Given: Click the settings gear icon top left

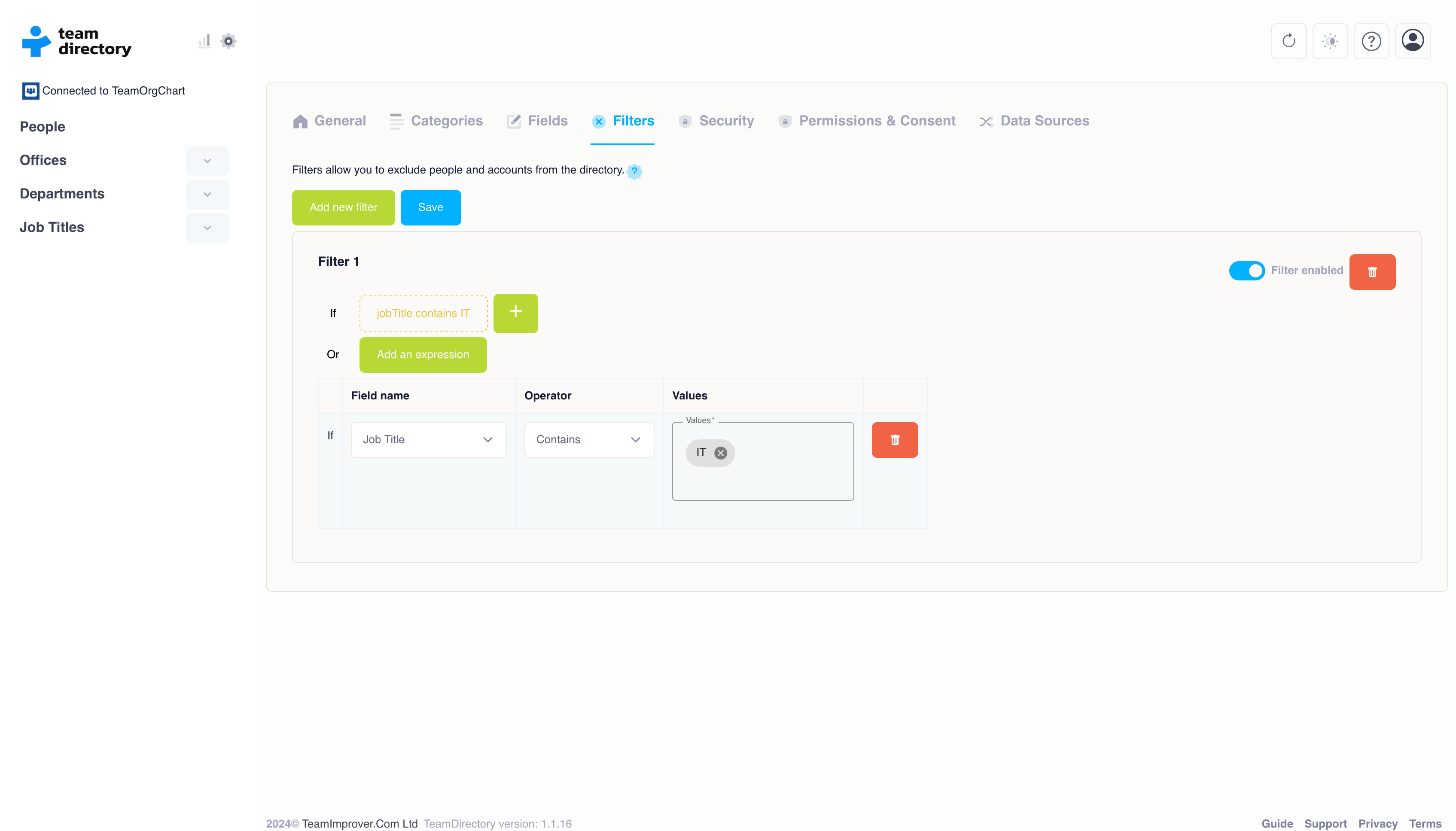Looking at the screenshot, I should tap(227, 41).
